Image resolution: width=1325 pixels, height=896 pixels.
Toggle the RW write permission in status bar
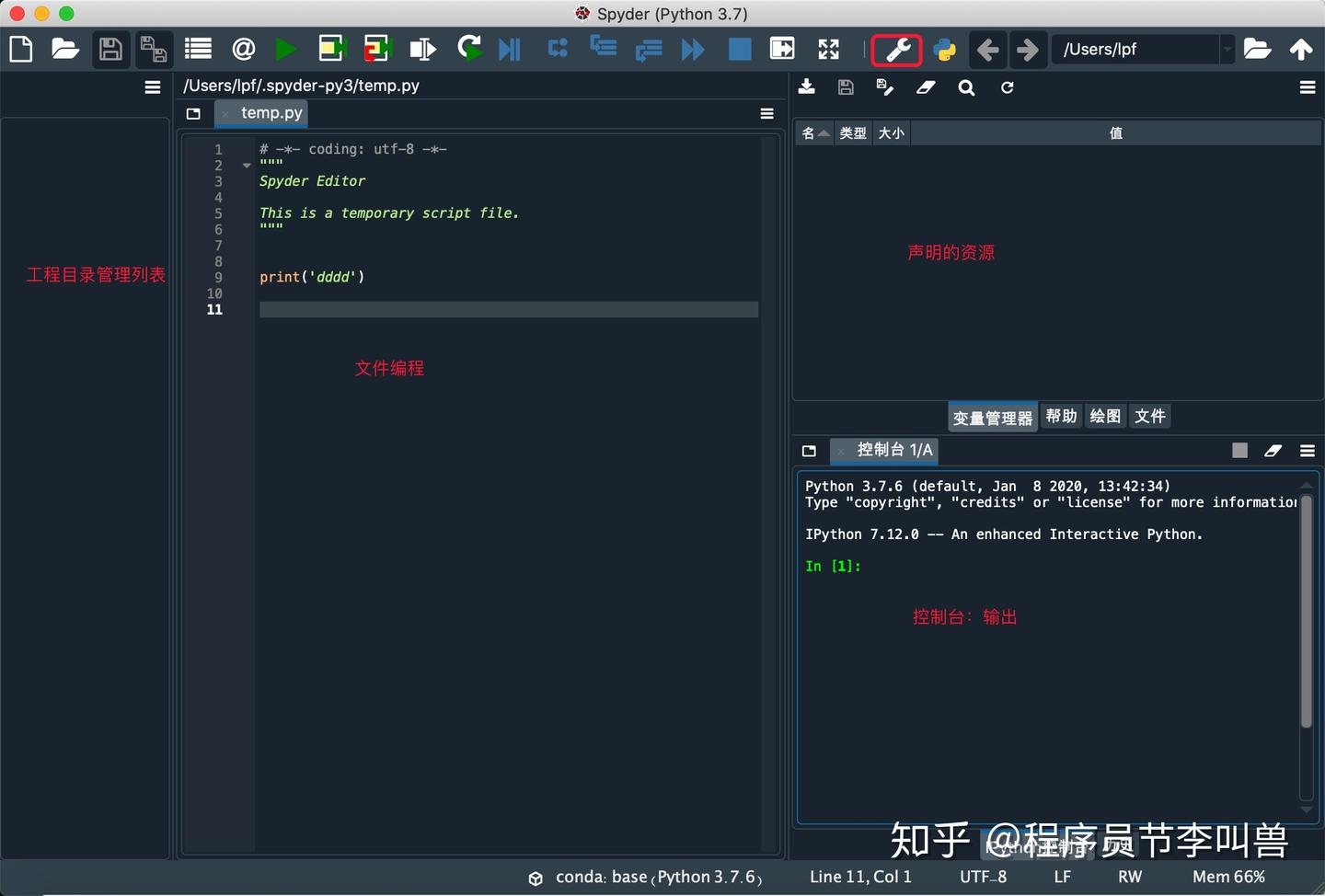point(1129,877)
